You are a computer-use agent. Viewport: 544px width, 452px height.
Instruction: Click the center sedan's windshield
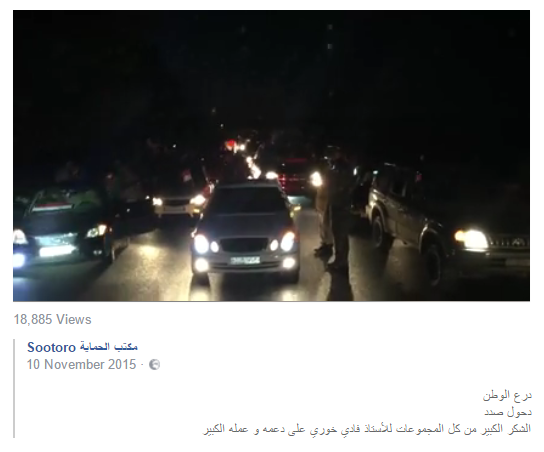[x=245, y=201]
